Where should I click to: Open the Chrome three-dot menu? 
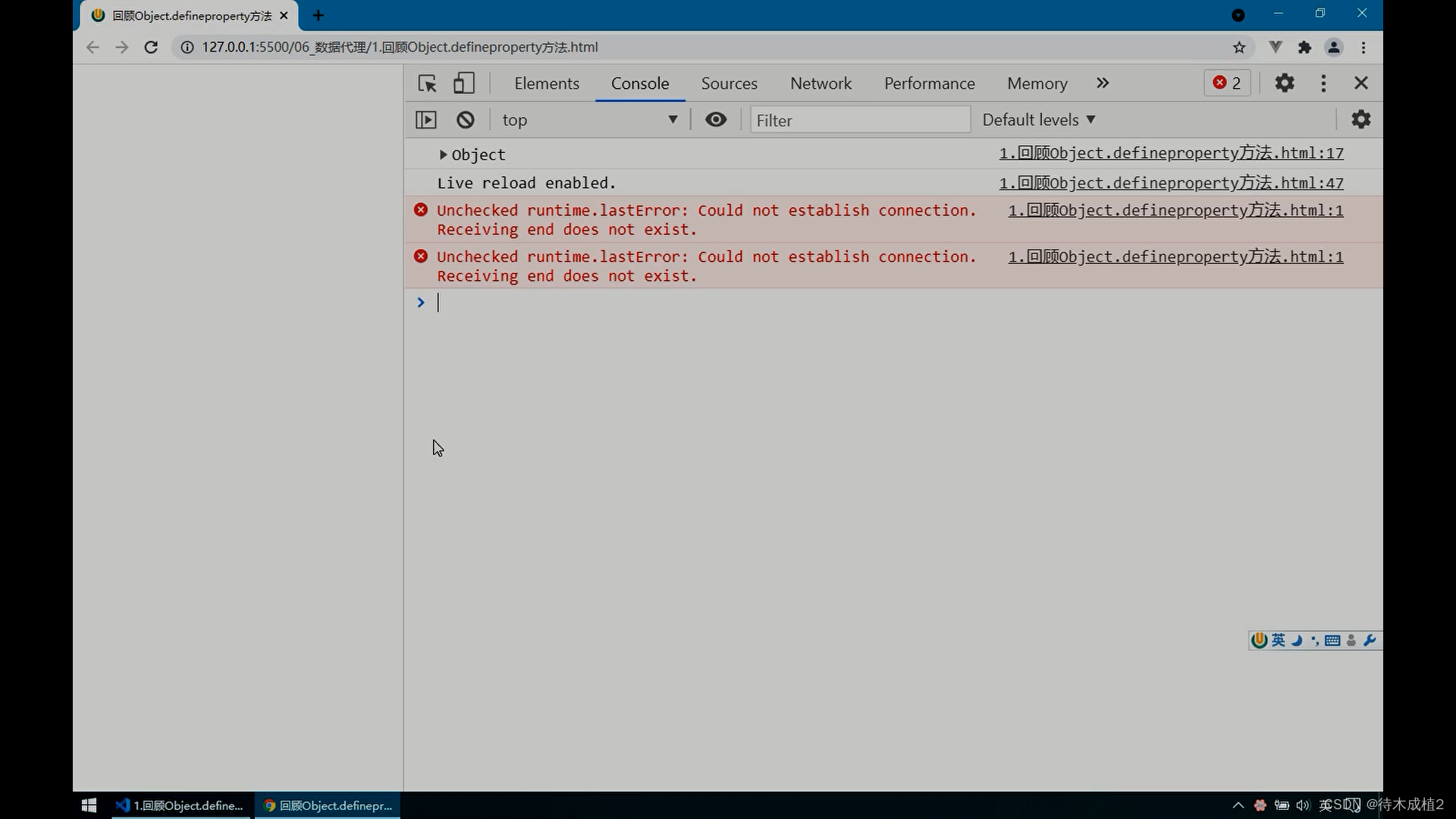pos(1363,47)
